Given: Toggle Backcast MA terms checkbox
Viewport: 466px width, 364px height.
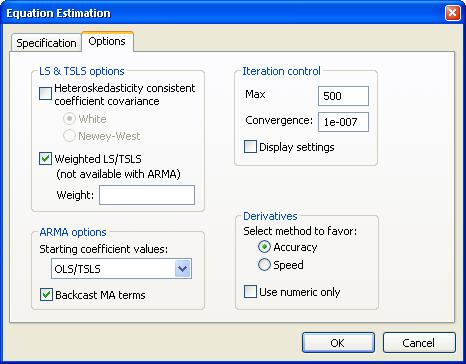Looking at the screenshot, I should tap(46, 295).
